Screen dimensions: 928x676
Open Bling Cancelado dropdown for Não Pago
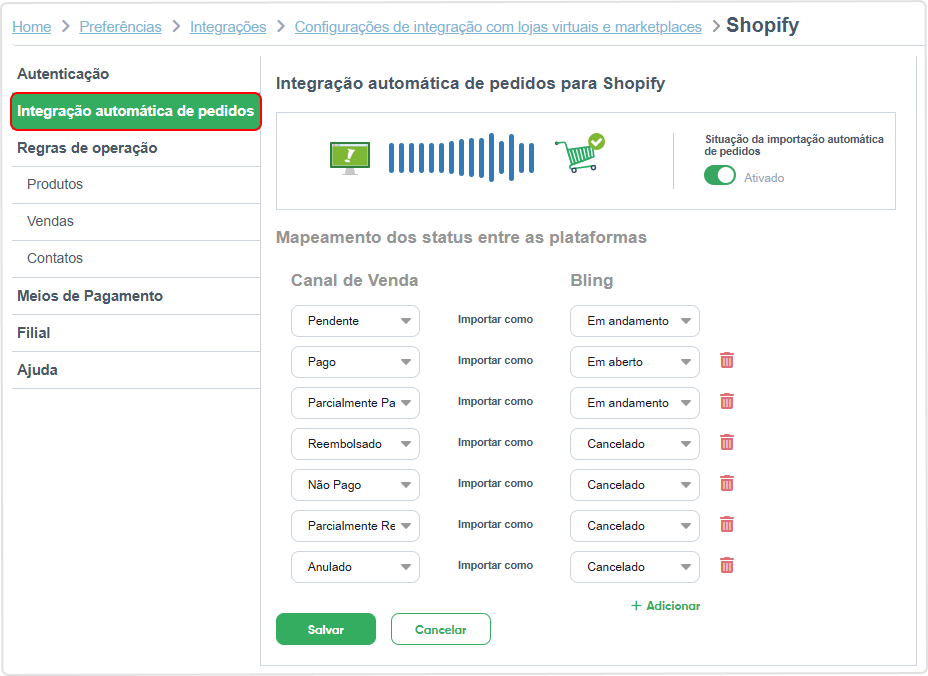(x=634, y=485)
